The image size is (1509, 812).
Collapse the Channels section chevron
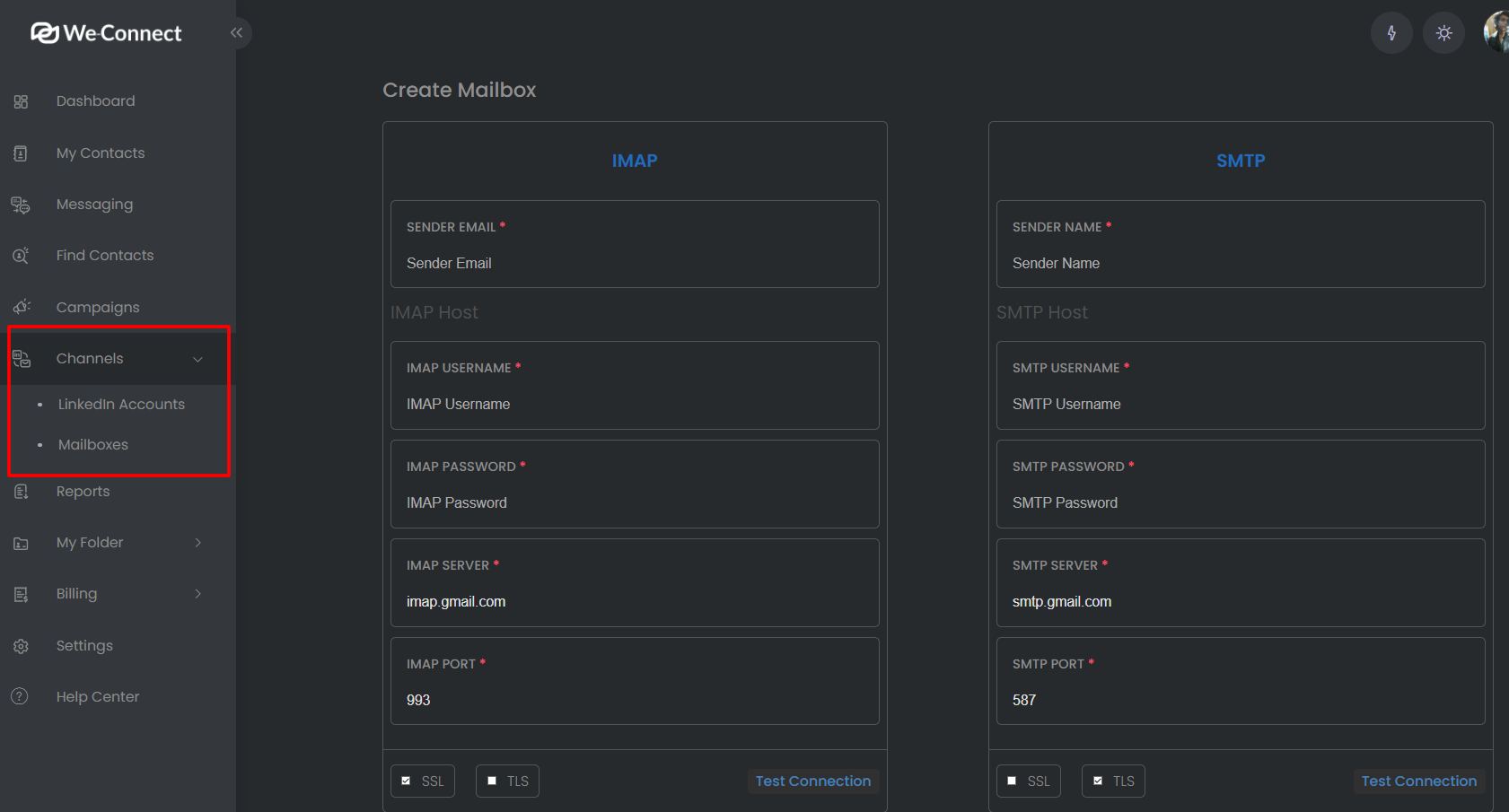click(x=198, y=358)
